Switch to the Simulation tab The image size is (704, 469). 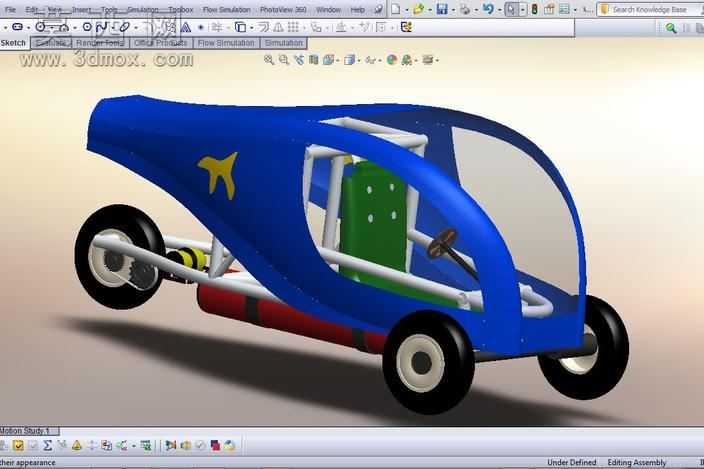point(283,43)
